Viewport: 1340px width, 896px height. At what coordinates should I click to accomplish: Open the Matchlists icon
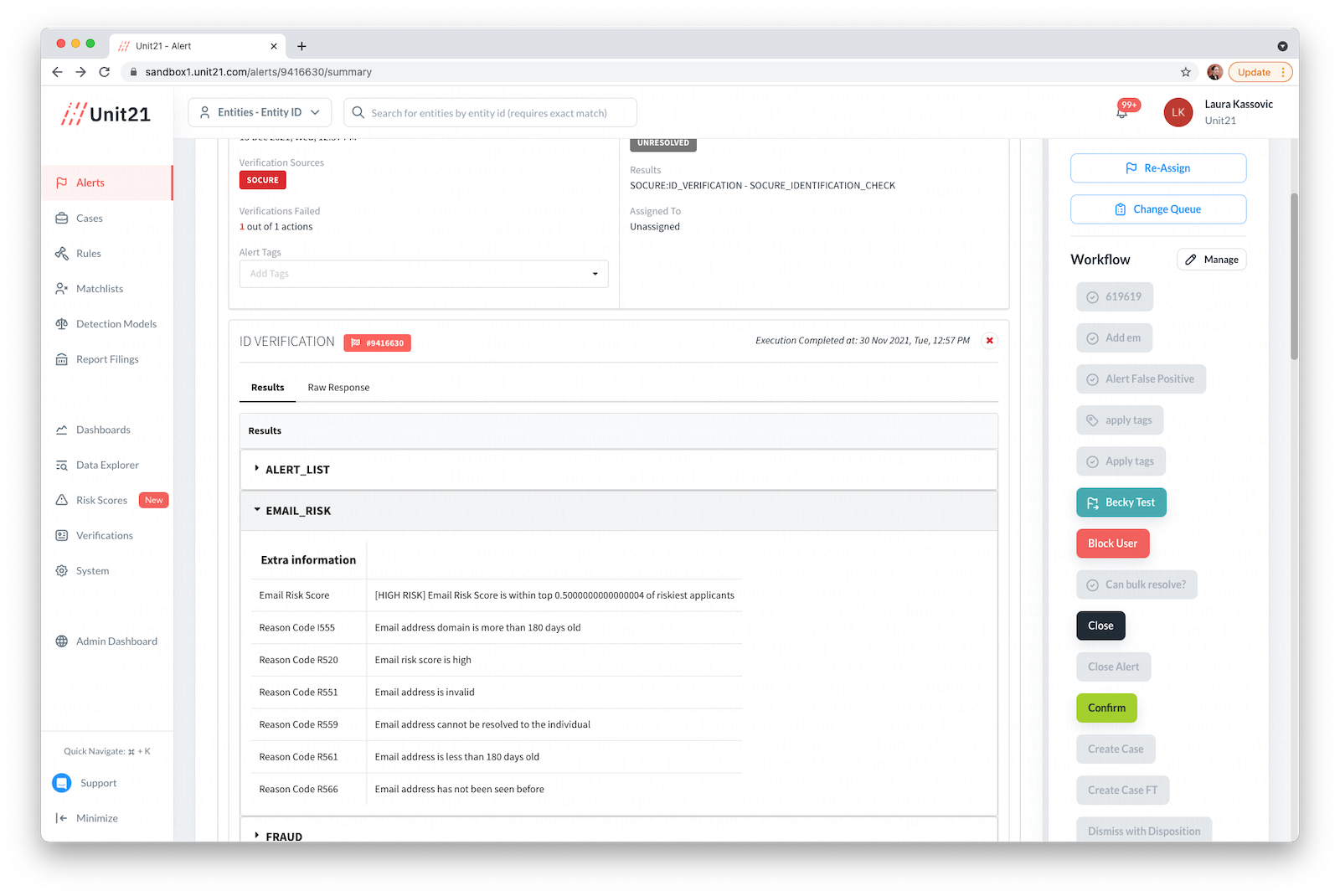pos(62,289)
